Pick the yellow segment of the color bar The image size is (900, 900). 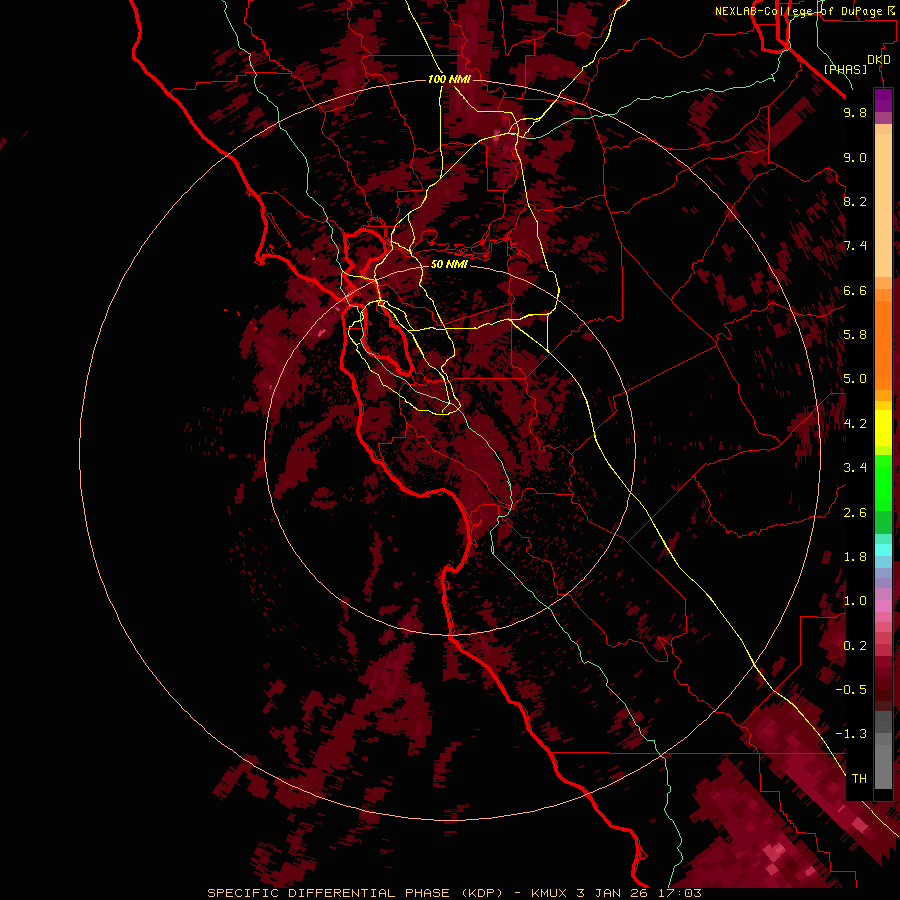click(883, 428)
